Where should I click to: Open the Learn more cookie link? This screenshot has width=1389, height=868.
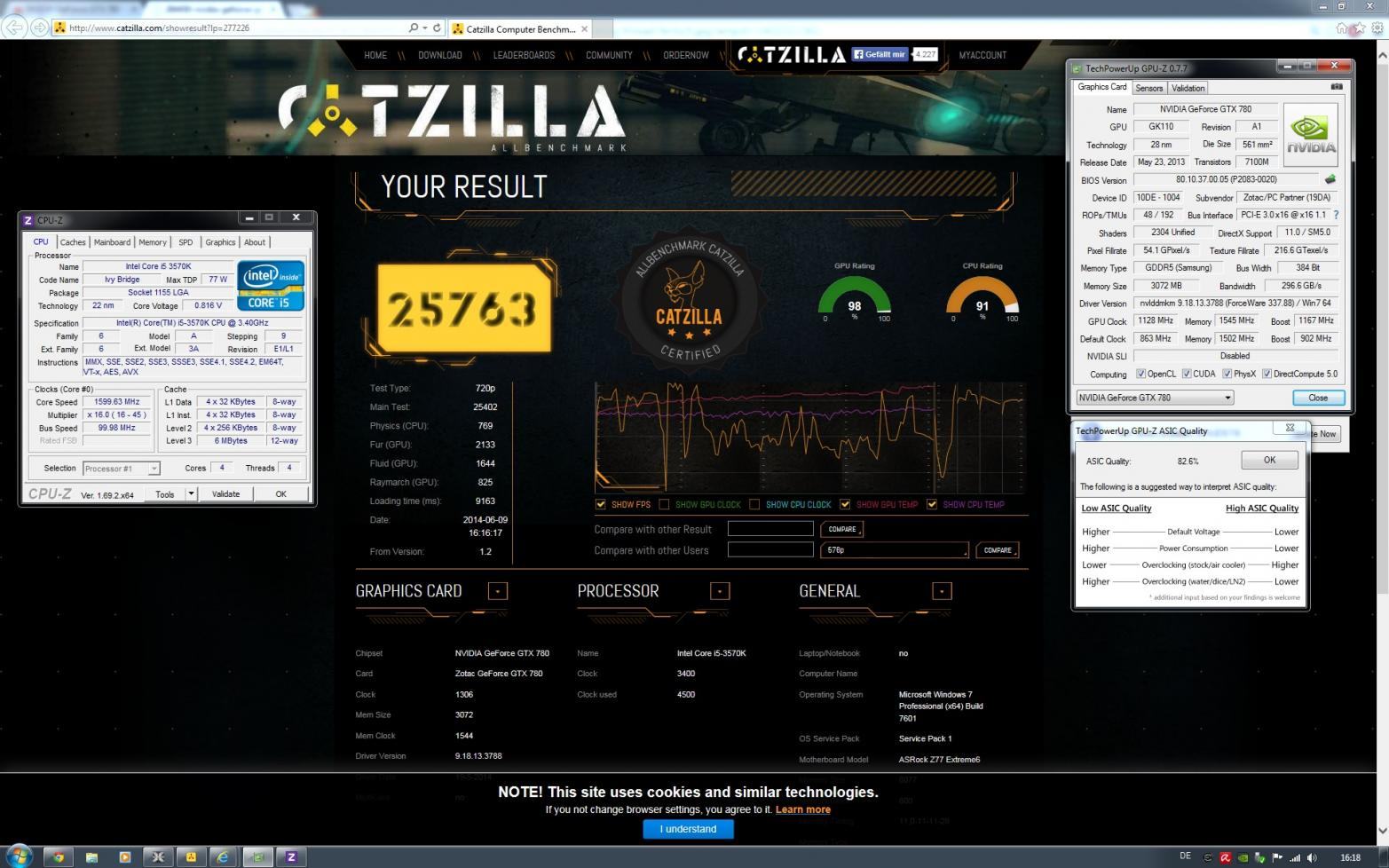click(803, 809)
